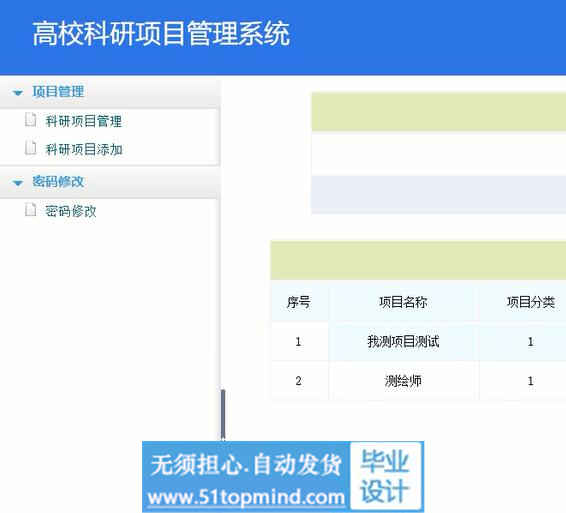Image resolution: width=566 pixels, height=513 pixels.
Task: Click the 毕业设计 banner button
Action: 386,476
